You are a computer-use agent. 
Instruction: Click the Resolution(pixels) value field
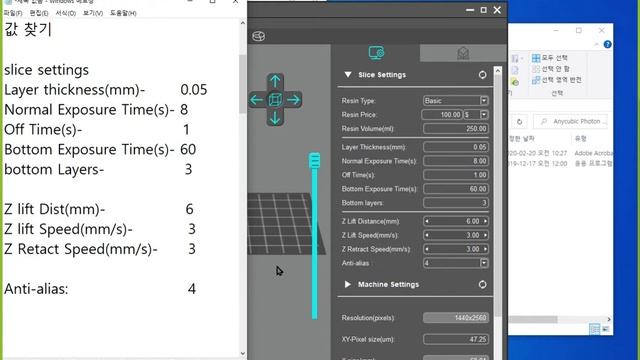456,318
